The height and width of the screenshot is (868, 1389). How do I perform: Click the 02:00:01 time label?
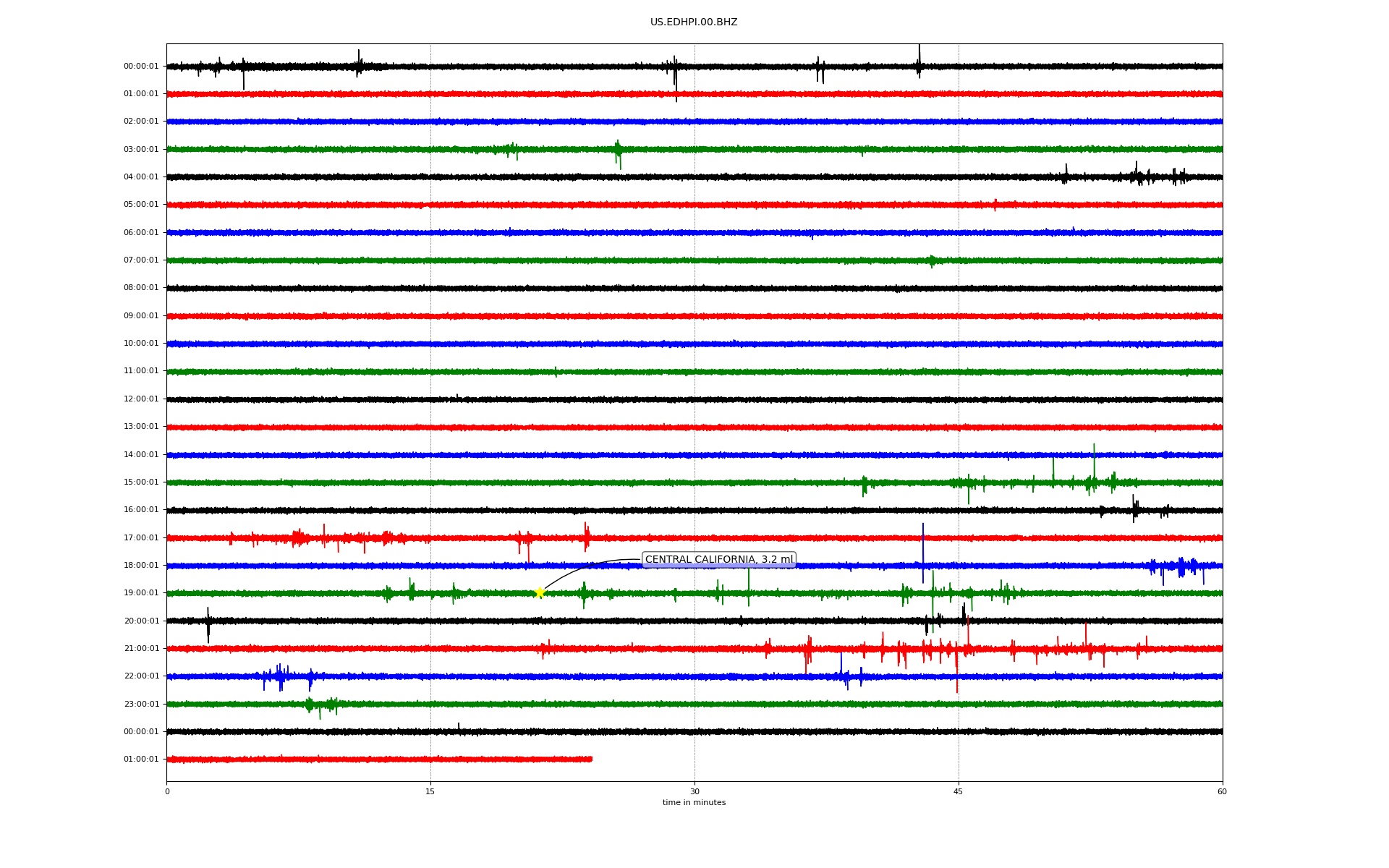(x=141, y=122)
